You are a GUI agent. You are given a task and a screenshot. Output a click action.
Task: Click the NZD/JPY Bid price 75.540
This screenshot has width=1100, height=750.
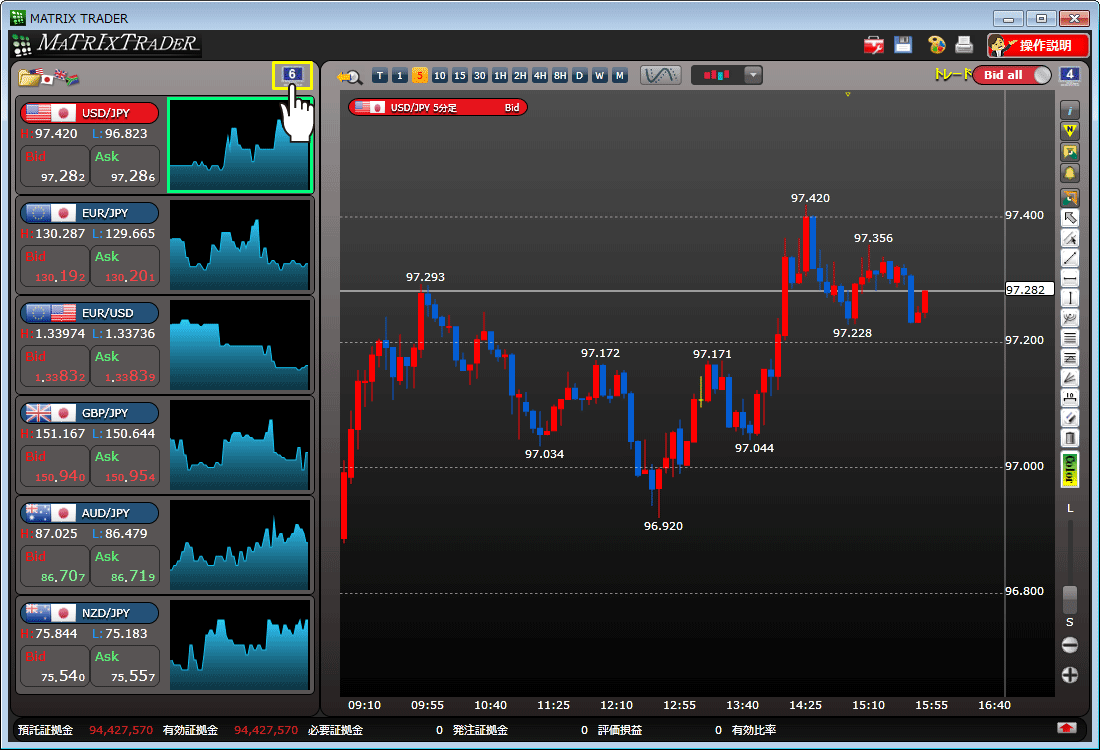pos(55,667)
